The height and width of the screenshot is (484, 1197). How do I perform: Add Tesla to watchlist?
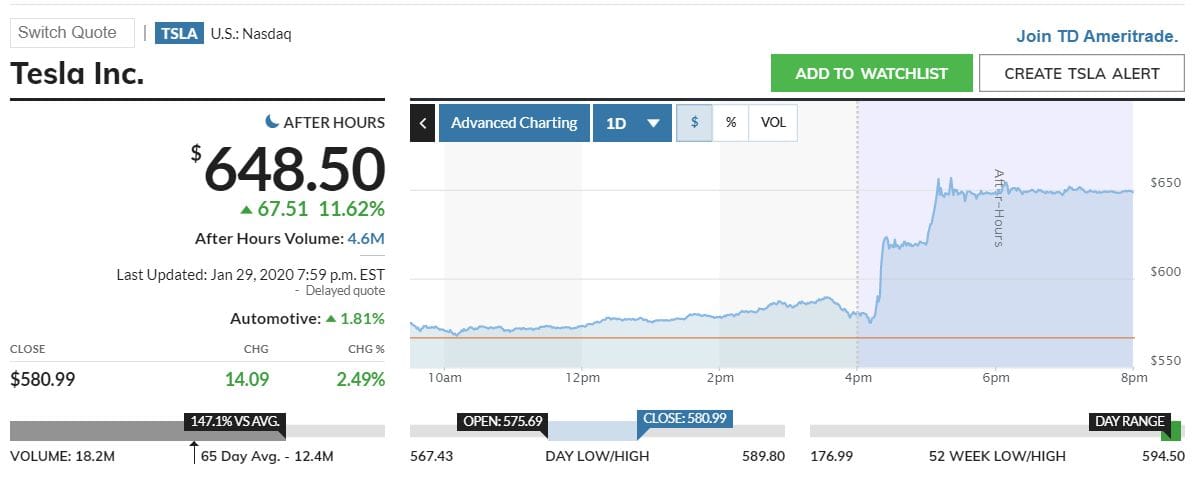click(872, 73)
